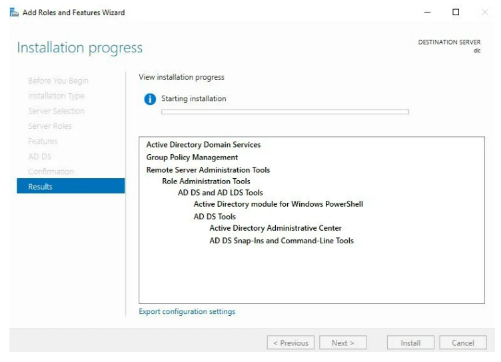501x362 pixels.
Task: Maximize the wizard window
Action: coord(456,12)
